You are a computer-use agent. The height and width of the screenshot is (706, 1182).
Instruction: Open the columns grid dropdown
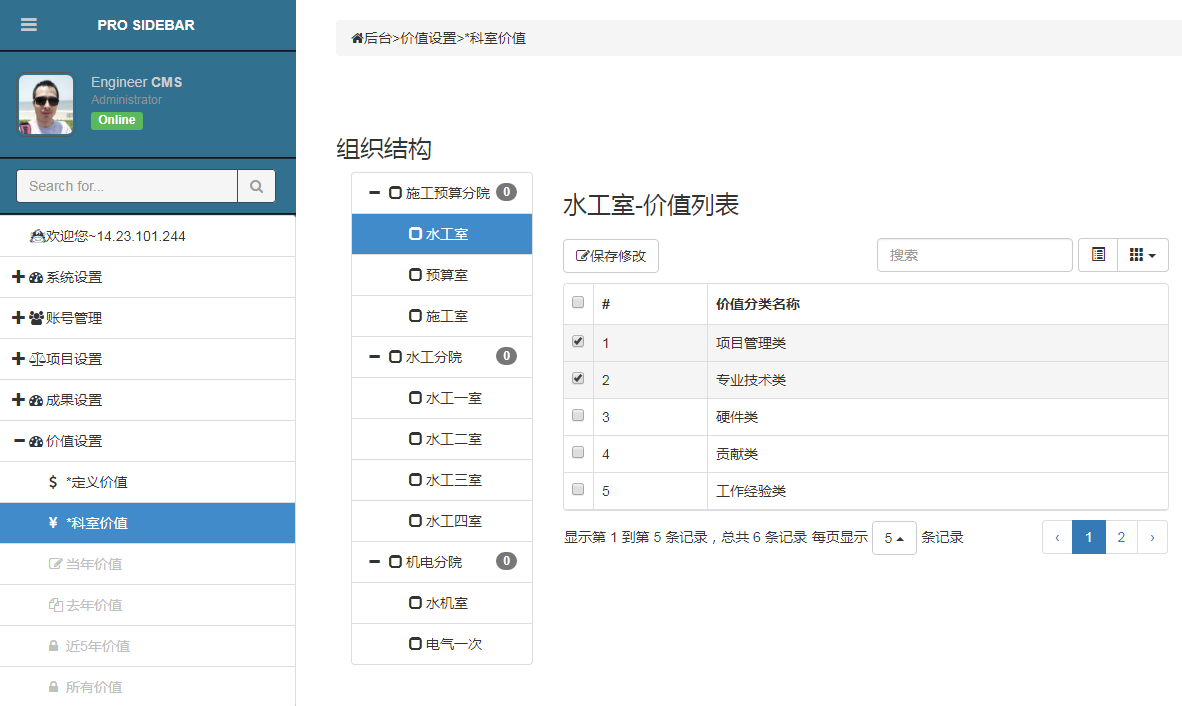click(1142, 255)
